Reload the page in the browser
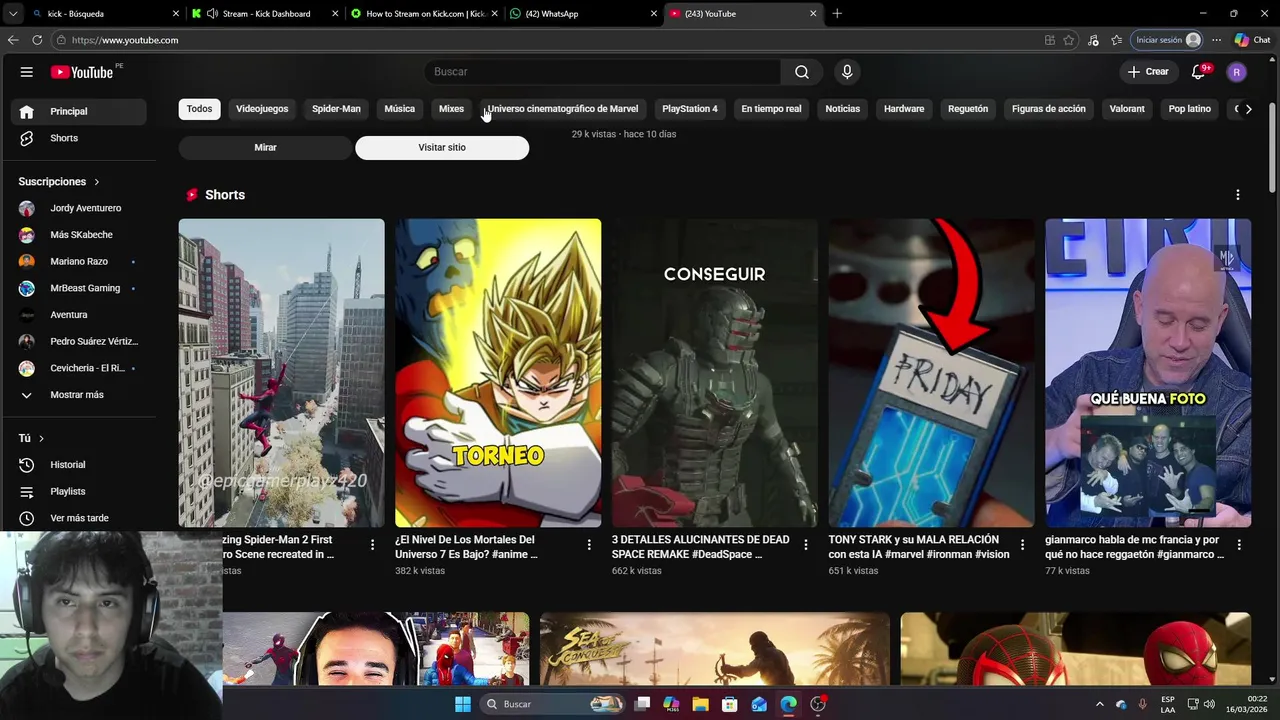 tap(37, 40)
